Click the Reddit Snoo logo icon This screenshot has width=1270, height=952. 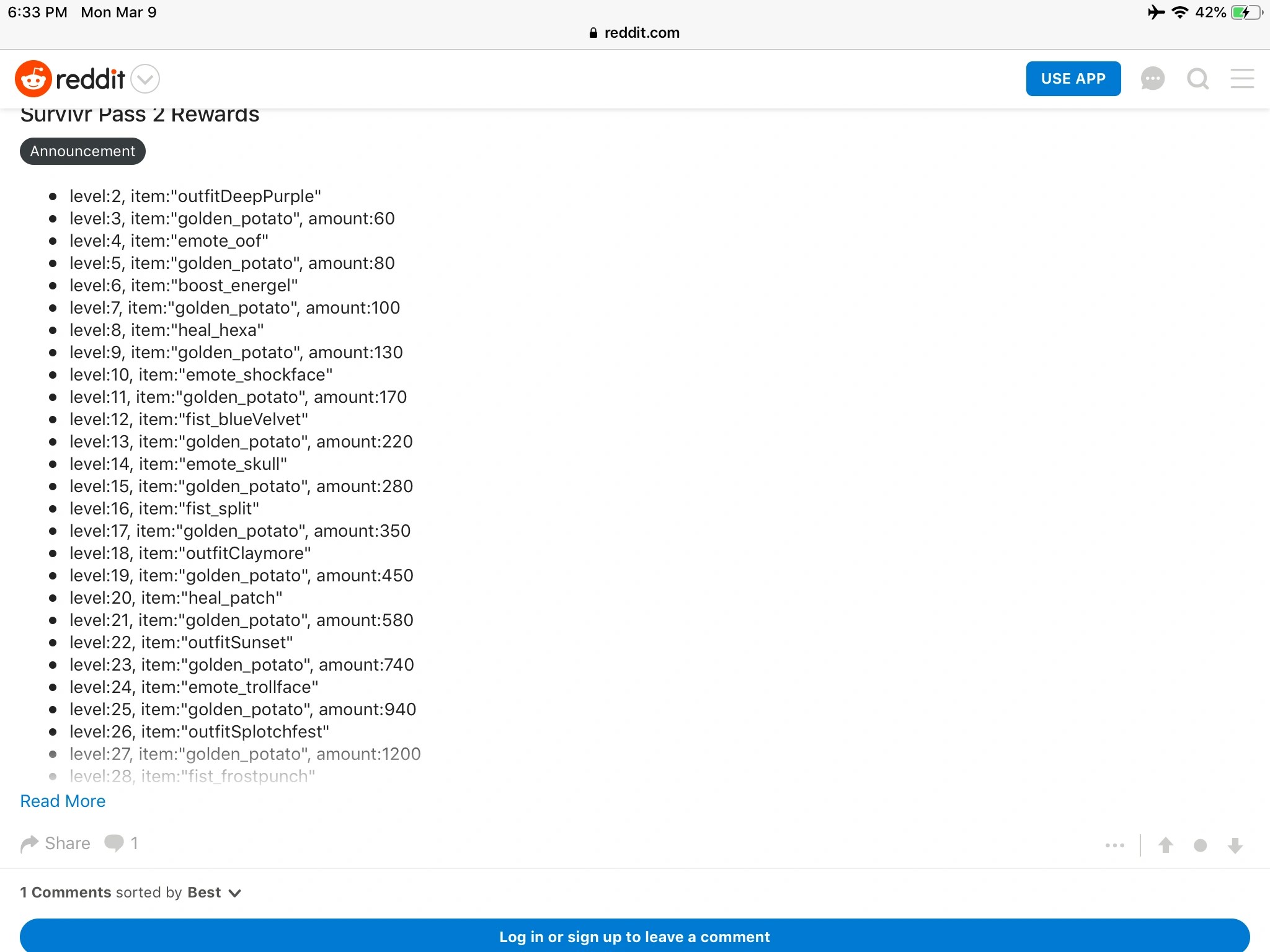pyautogui.click(x=33, y=79)
